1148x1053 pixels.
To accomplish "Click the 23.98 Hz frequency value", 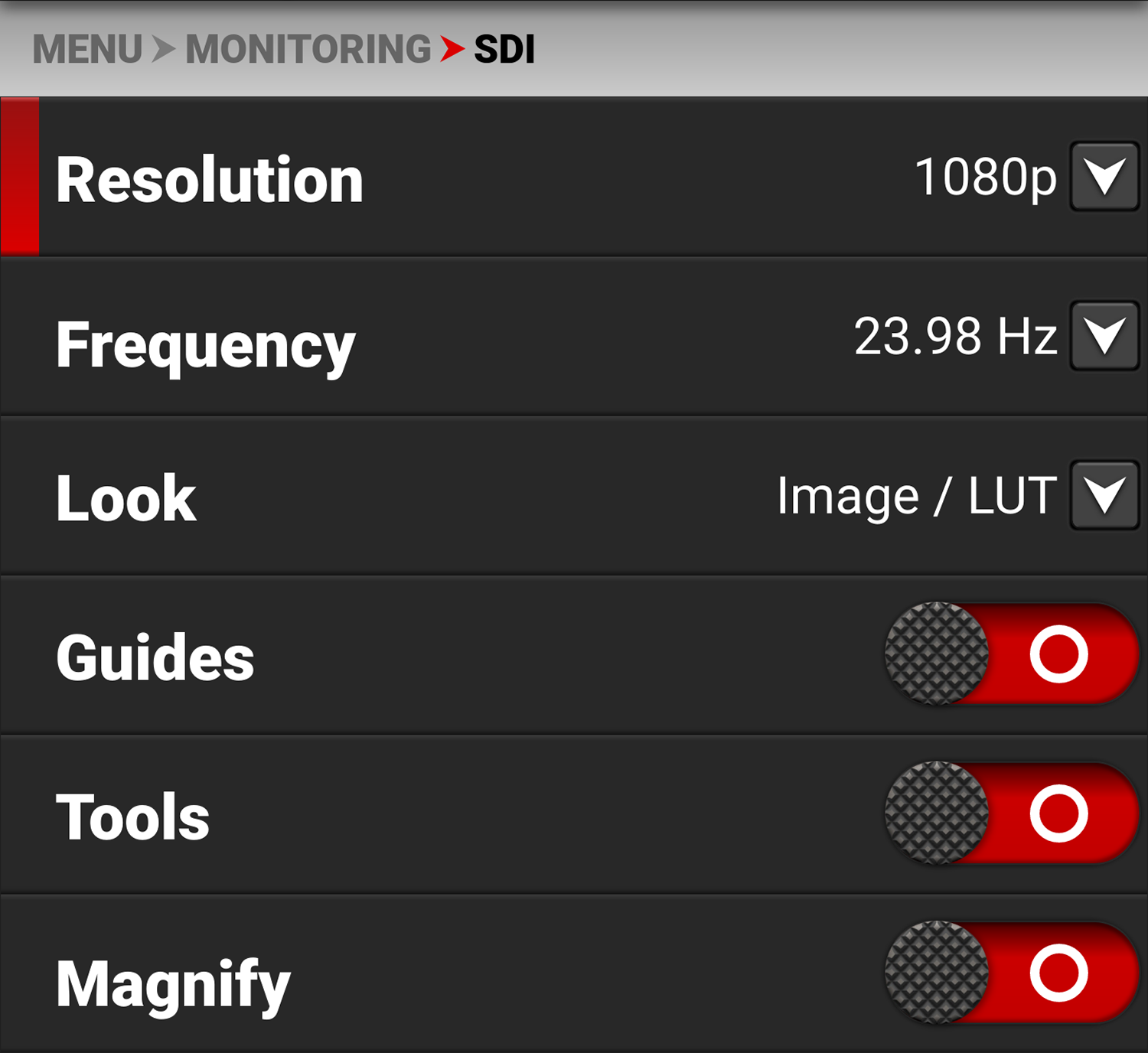I will click(956, 336).
